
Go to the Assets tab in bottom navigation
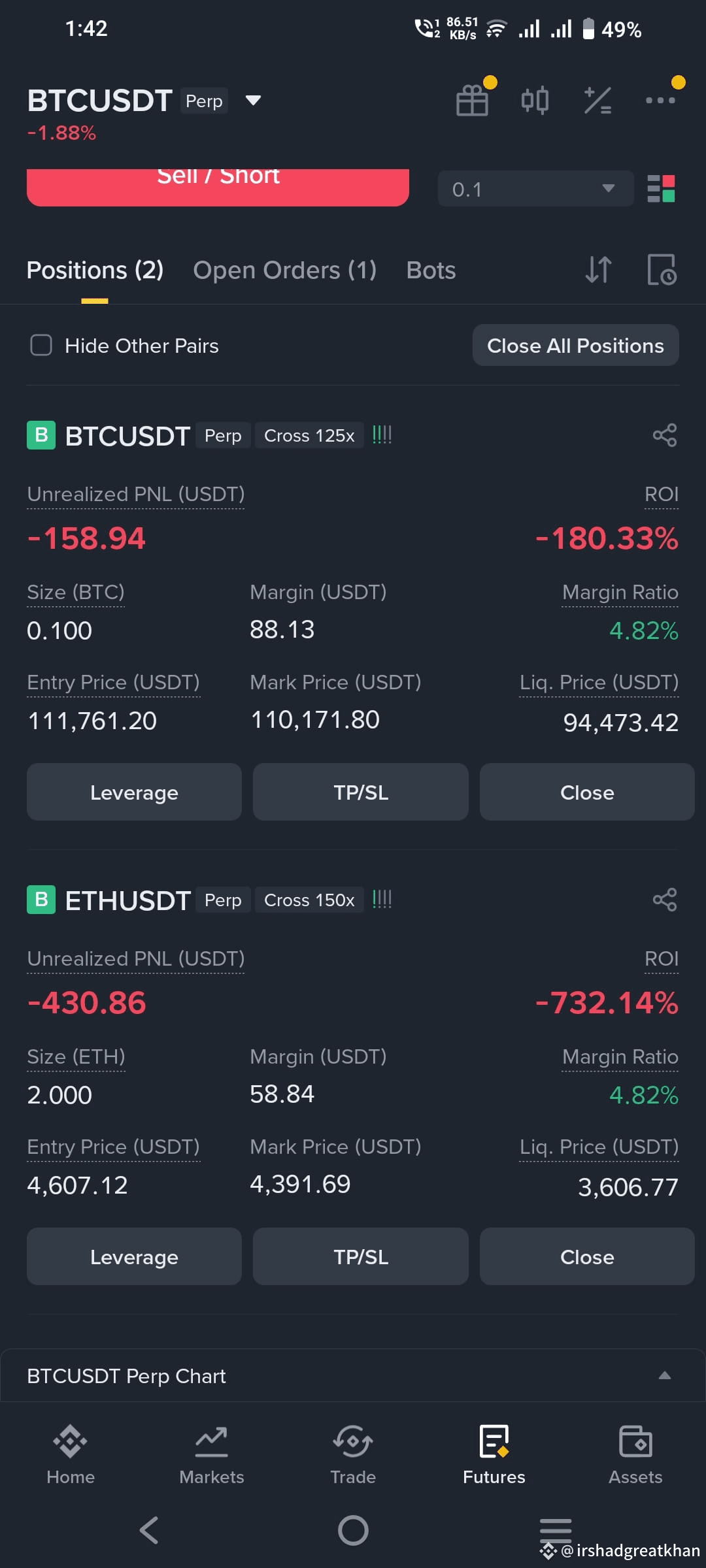click(x=635, y=1455)
